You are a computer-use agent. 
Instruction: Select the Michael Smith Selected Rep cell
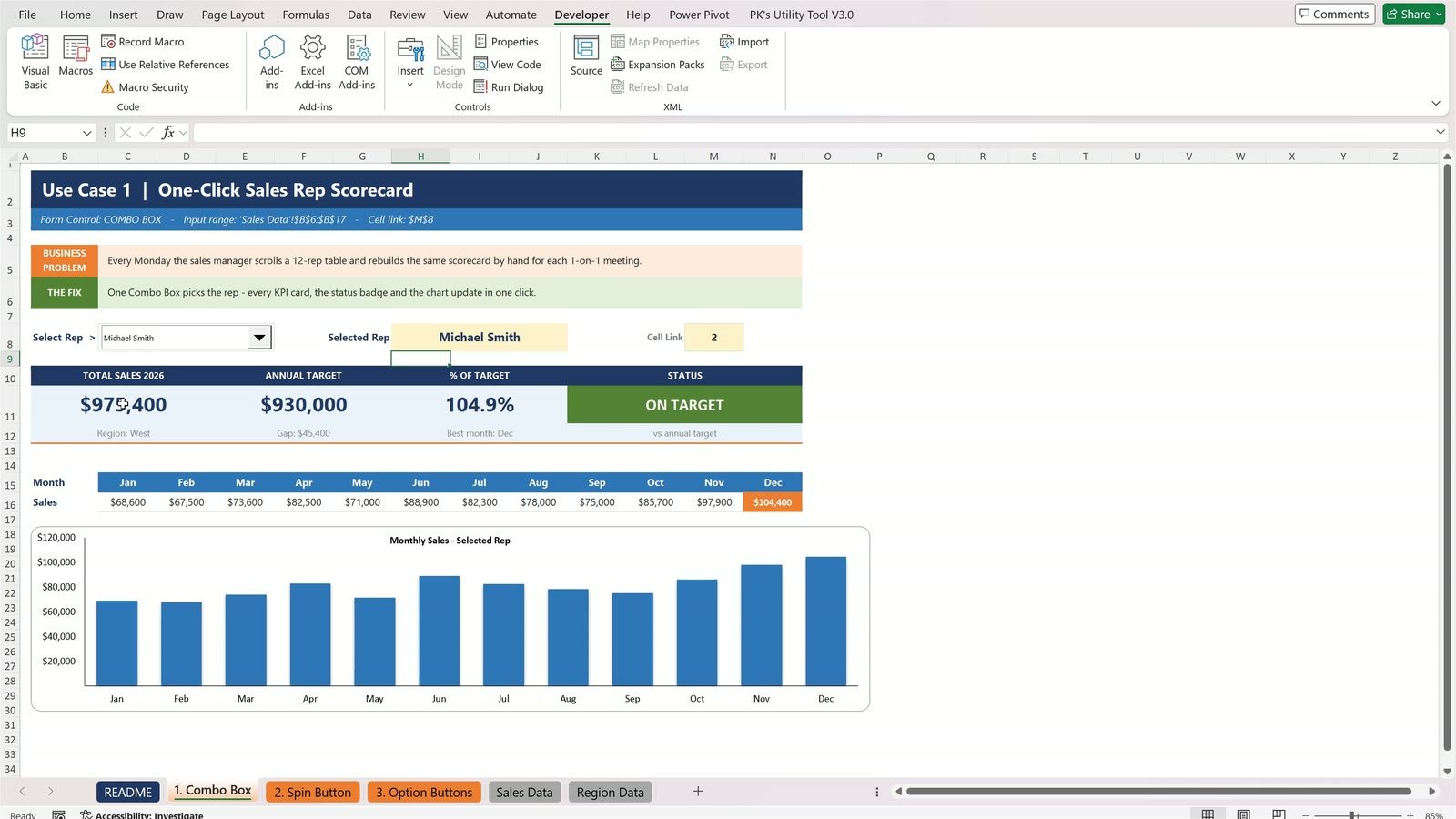click(480, 338)
